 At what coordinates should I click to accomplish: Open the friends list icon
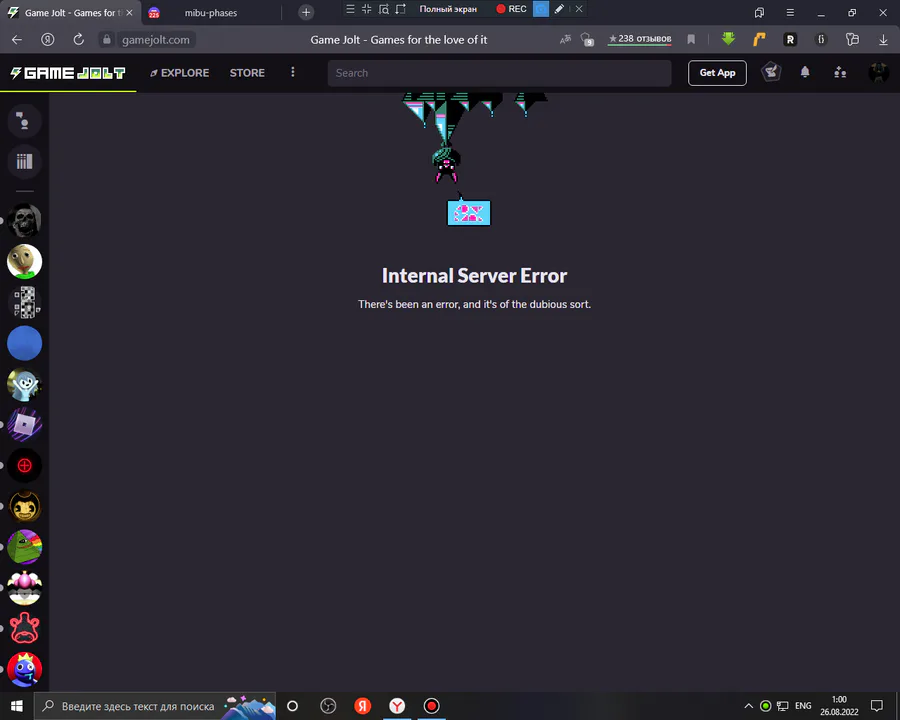coord(840,72)
